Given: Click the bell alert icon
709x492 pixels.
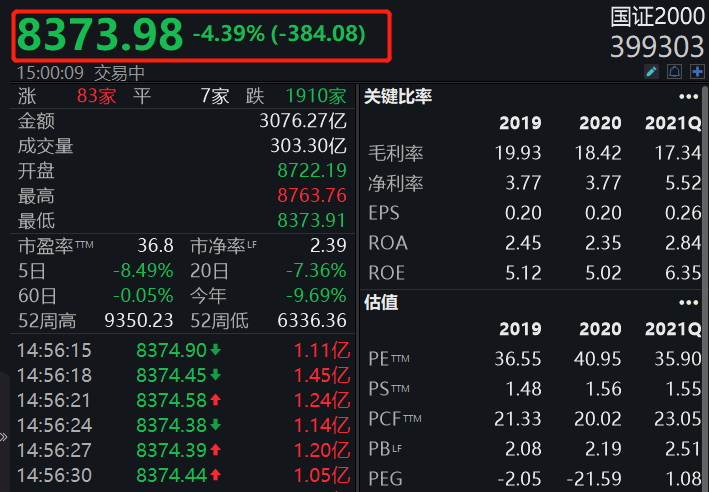Looking at the screenshot, I should tap(674, 71).
